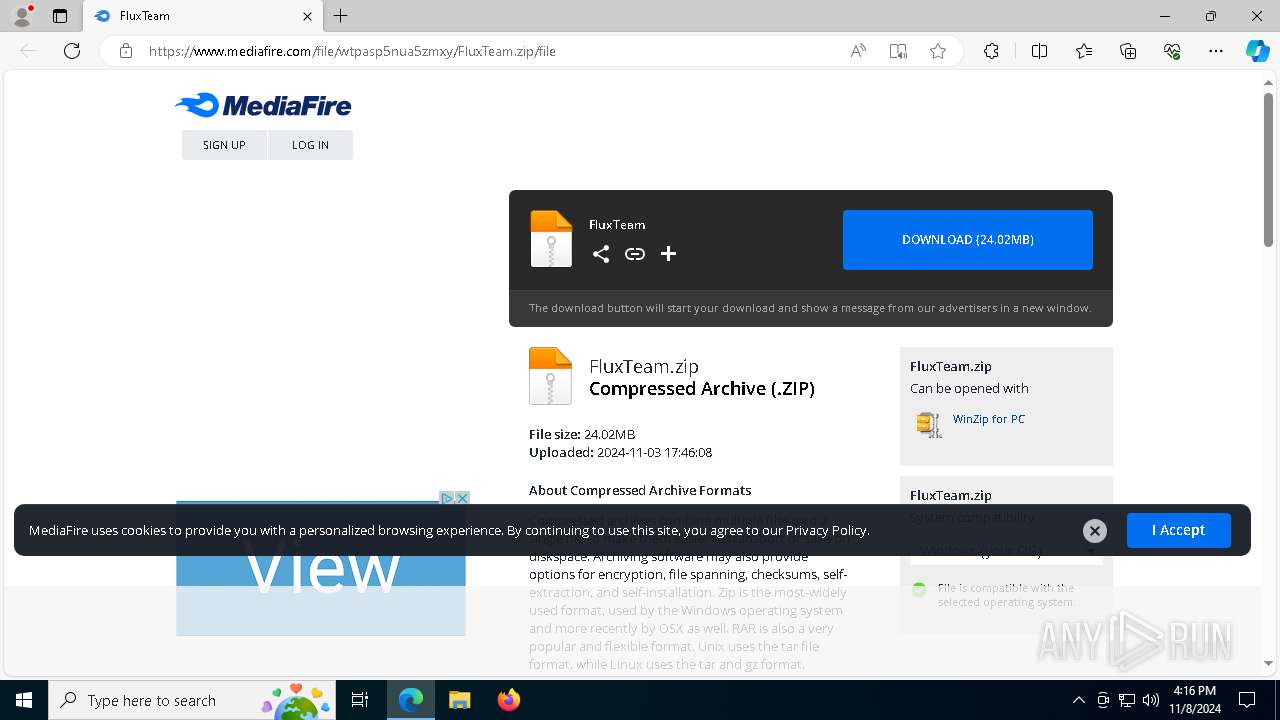Click the WinZip for PC icon
This screenshot has width=1280, height=720.
point(929,424)
